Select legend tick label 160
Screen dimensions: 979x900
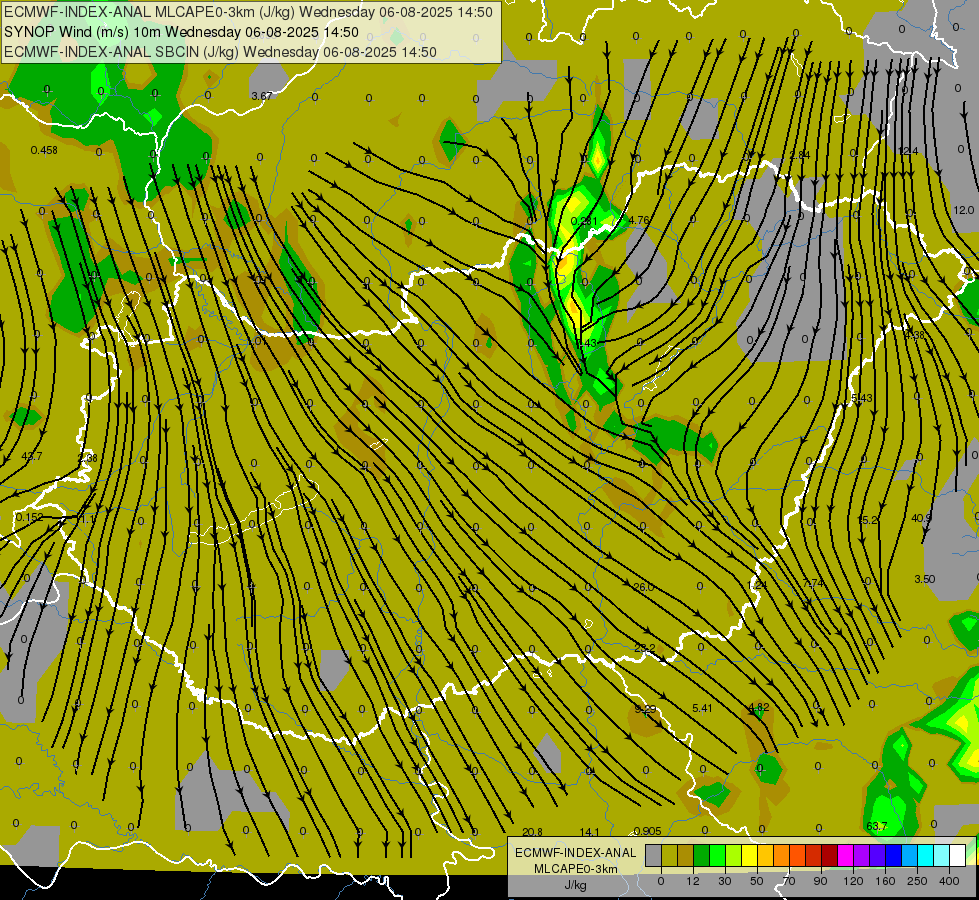885,881
